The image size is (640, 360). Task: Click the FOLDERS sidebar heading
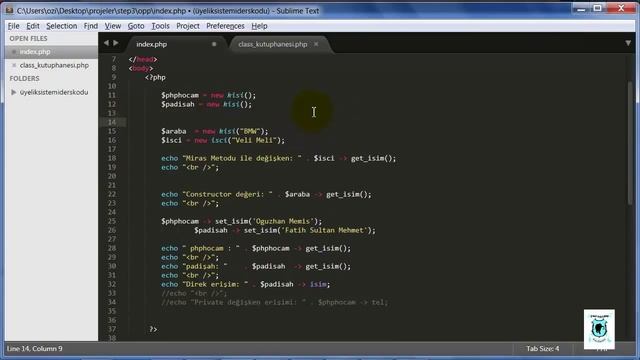click(24, 78)
